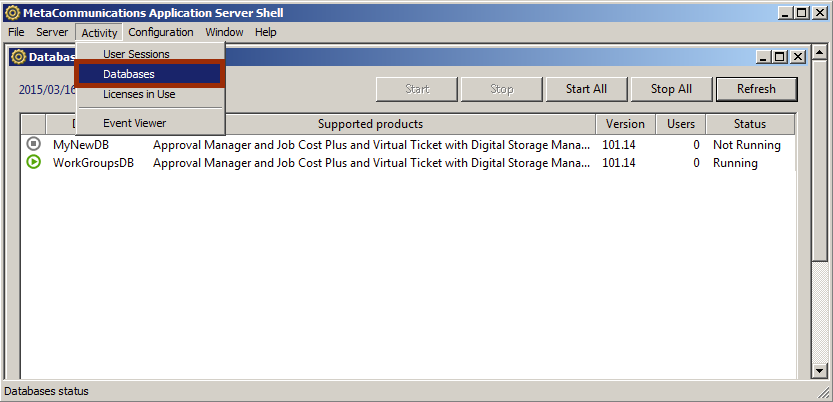Sort by Version column header

pyautogui.click(x=625, y=124)
